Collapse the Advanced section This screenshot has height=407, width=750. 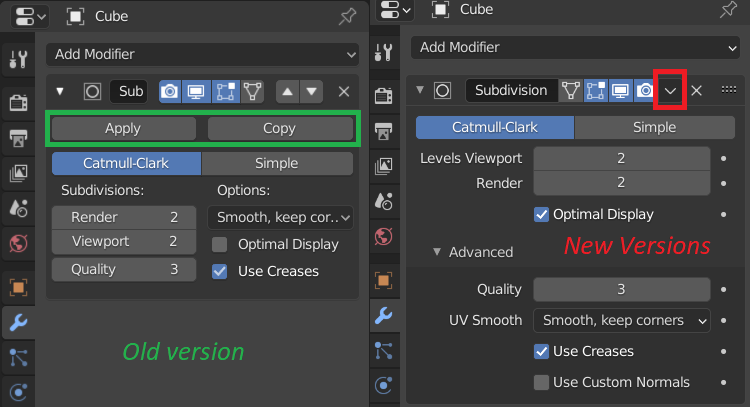pyautogui.click(x=437, y=252)
